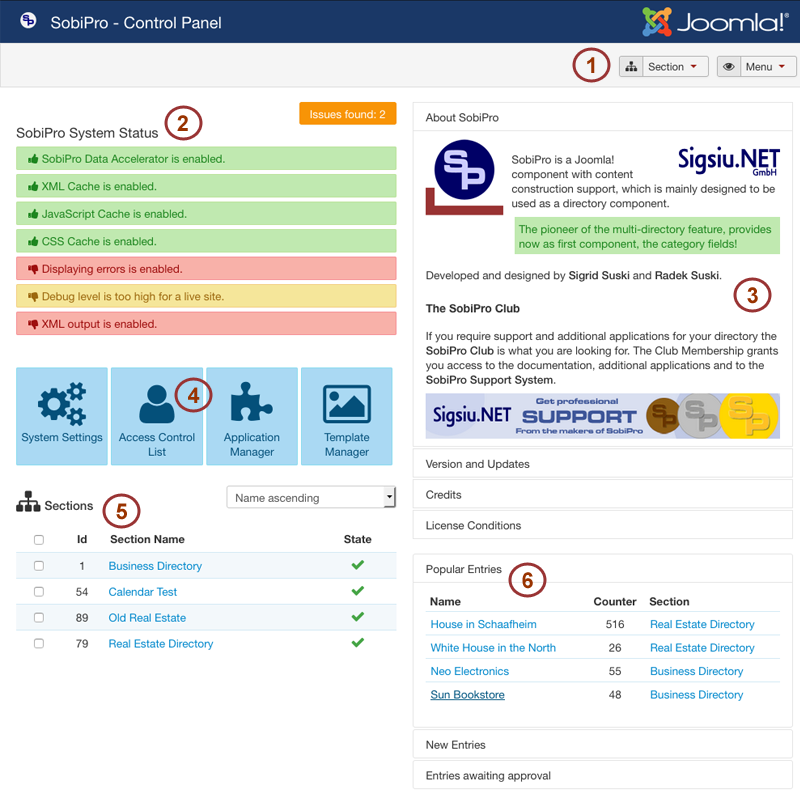Open the Section dropdown
This screenshot has width=800, height=794.
coord(675,67)
